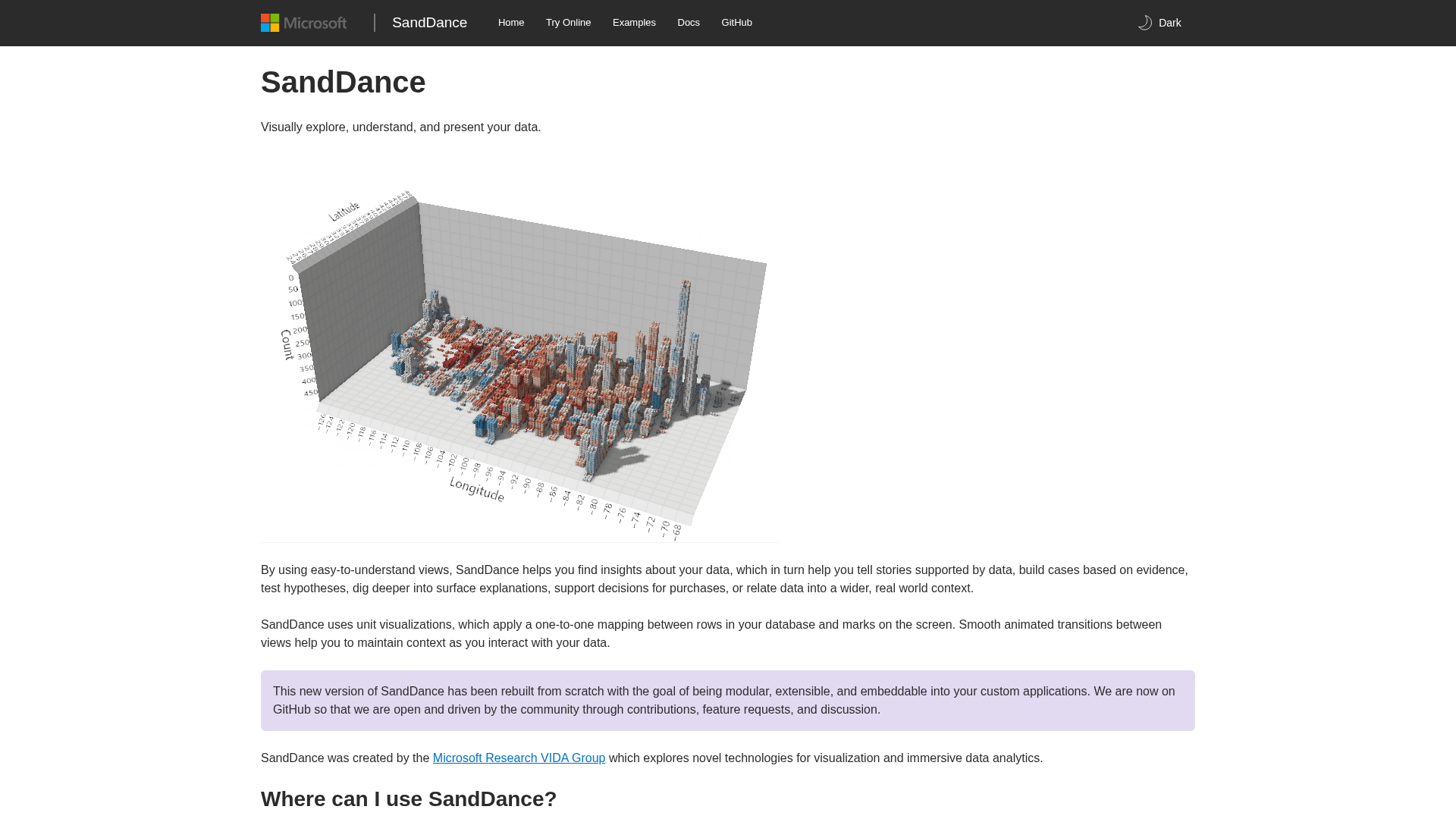Click 'Visually explore, understand, and present your data.'
The width and height of the screenshot is (1456, 819).
400,127
